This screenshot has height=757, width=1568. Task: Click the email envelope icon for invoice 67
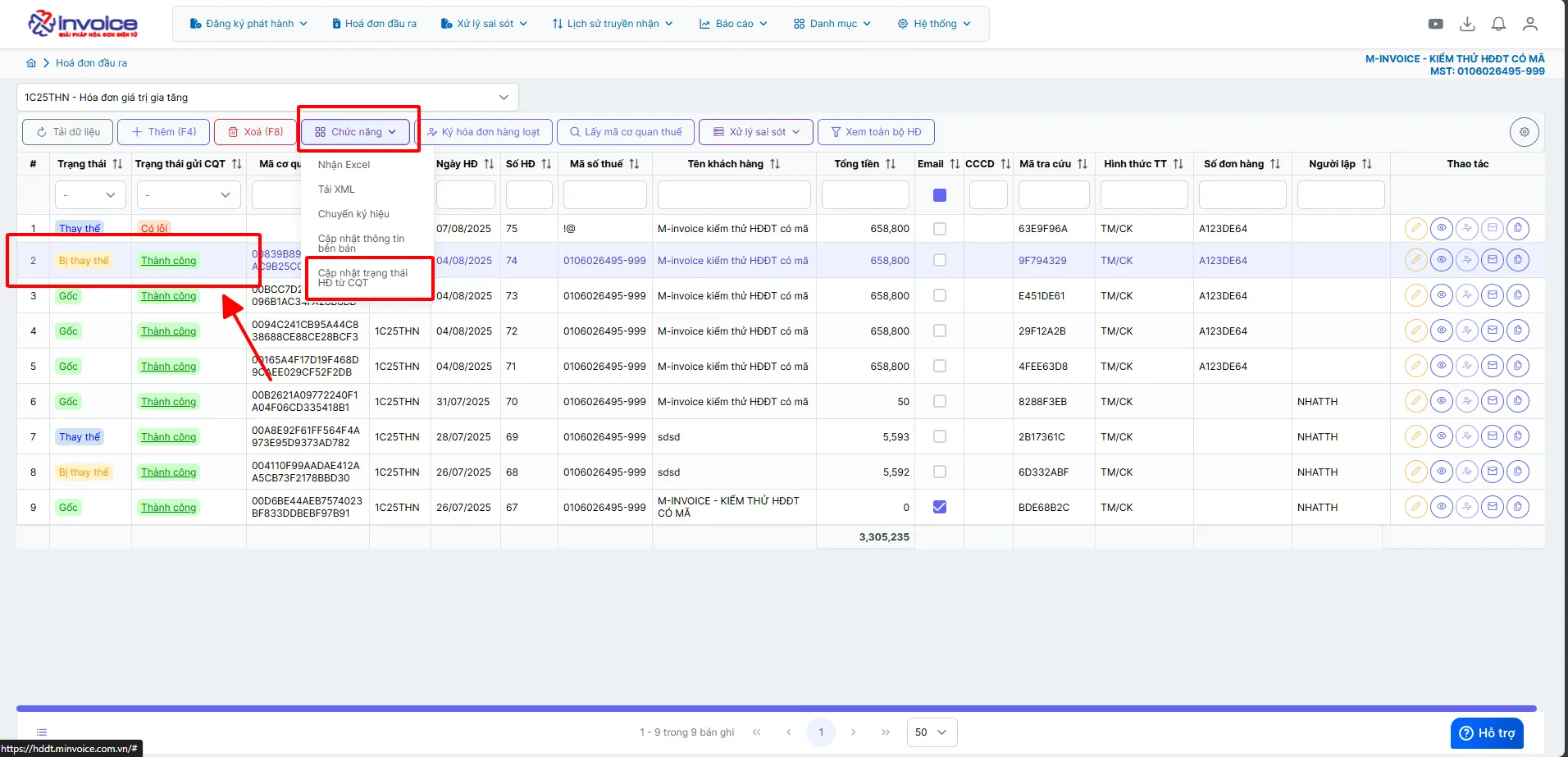[x=1493, y=507]
